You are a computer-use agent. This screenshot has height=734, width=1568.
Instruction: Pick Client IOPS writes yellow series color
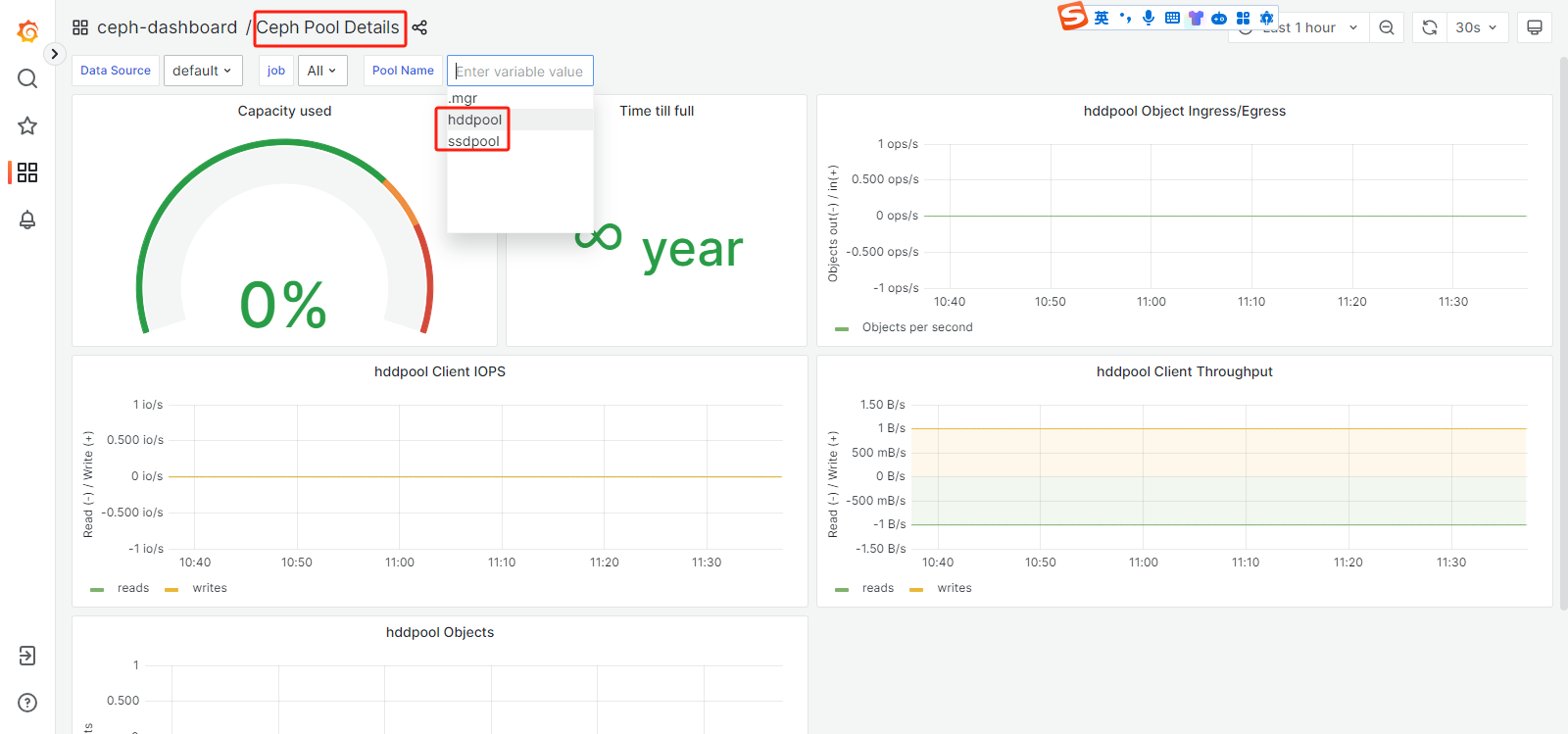[171, 590]
